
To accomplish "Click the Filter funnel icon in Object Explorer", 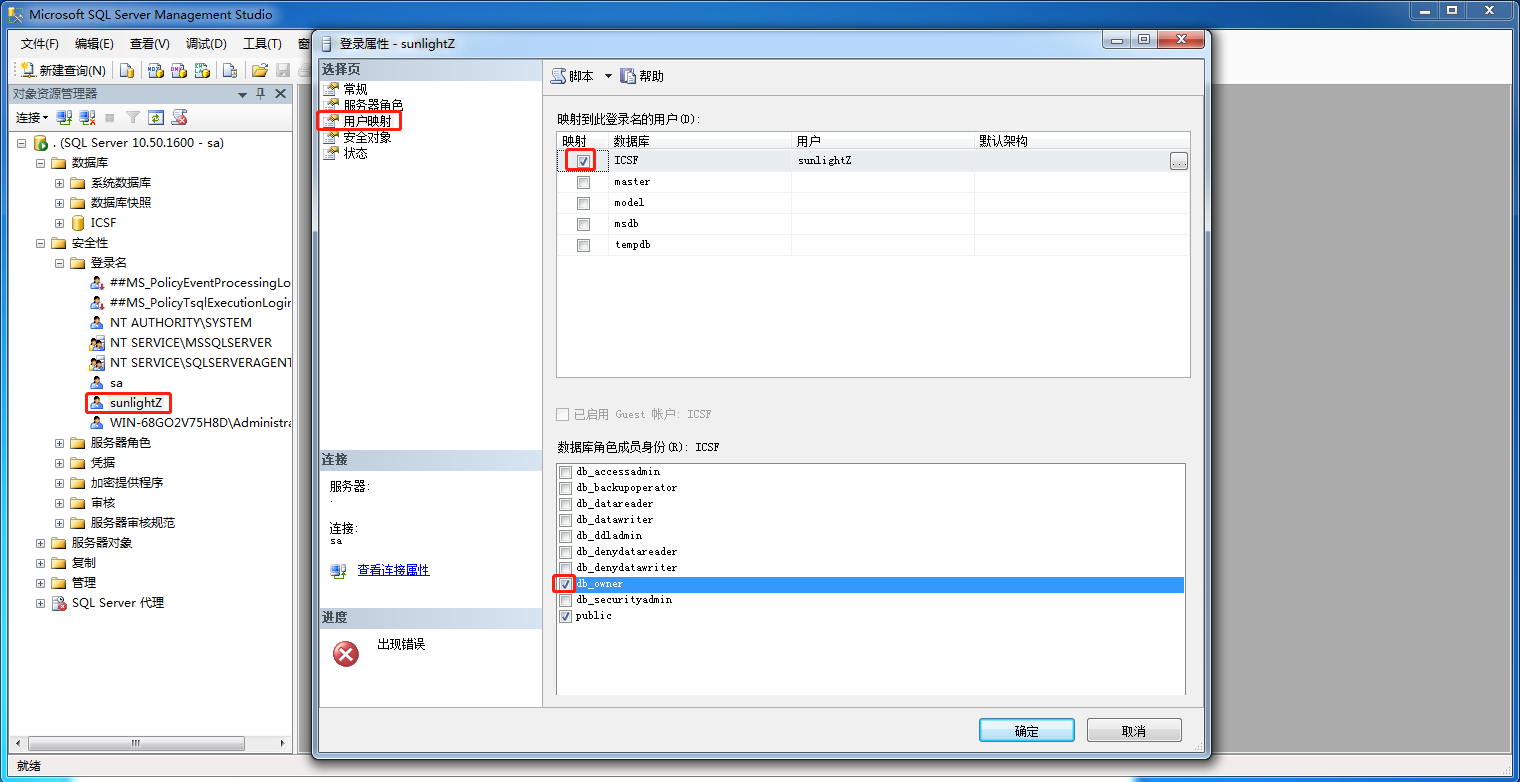I will (x=133, y=118).
